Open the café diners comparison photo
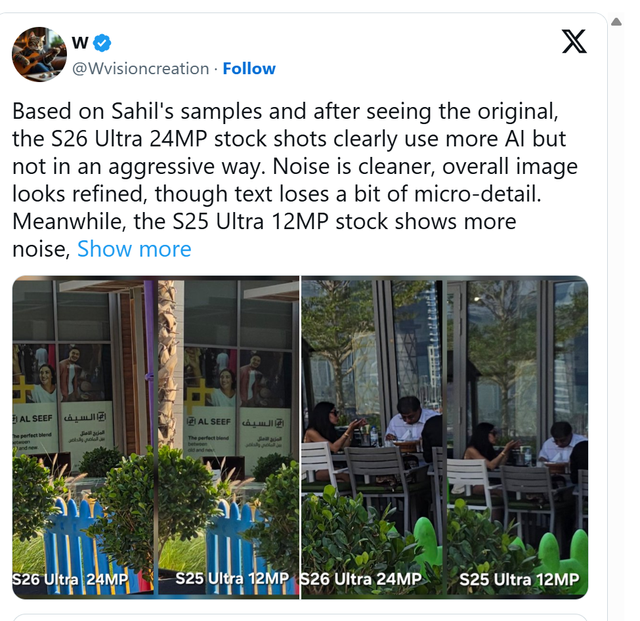 coord(444,436)
